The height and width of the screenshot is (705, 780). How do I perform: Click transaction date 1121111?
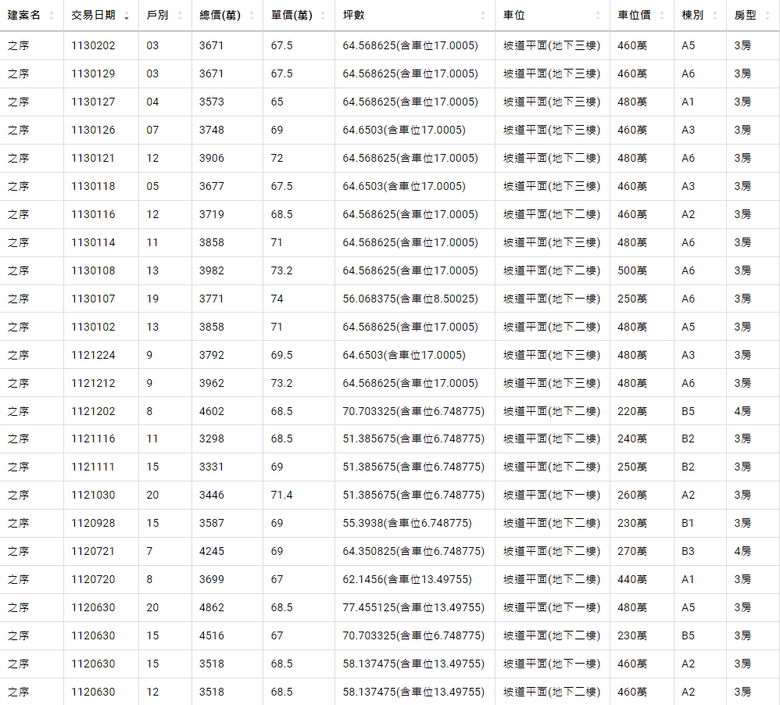[93, 467]
